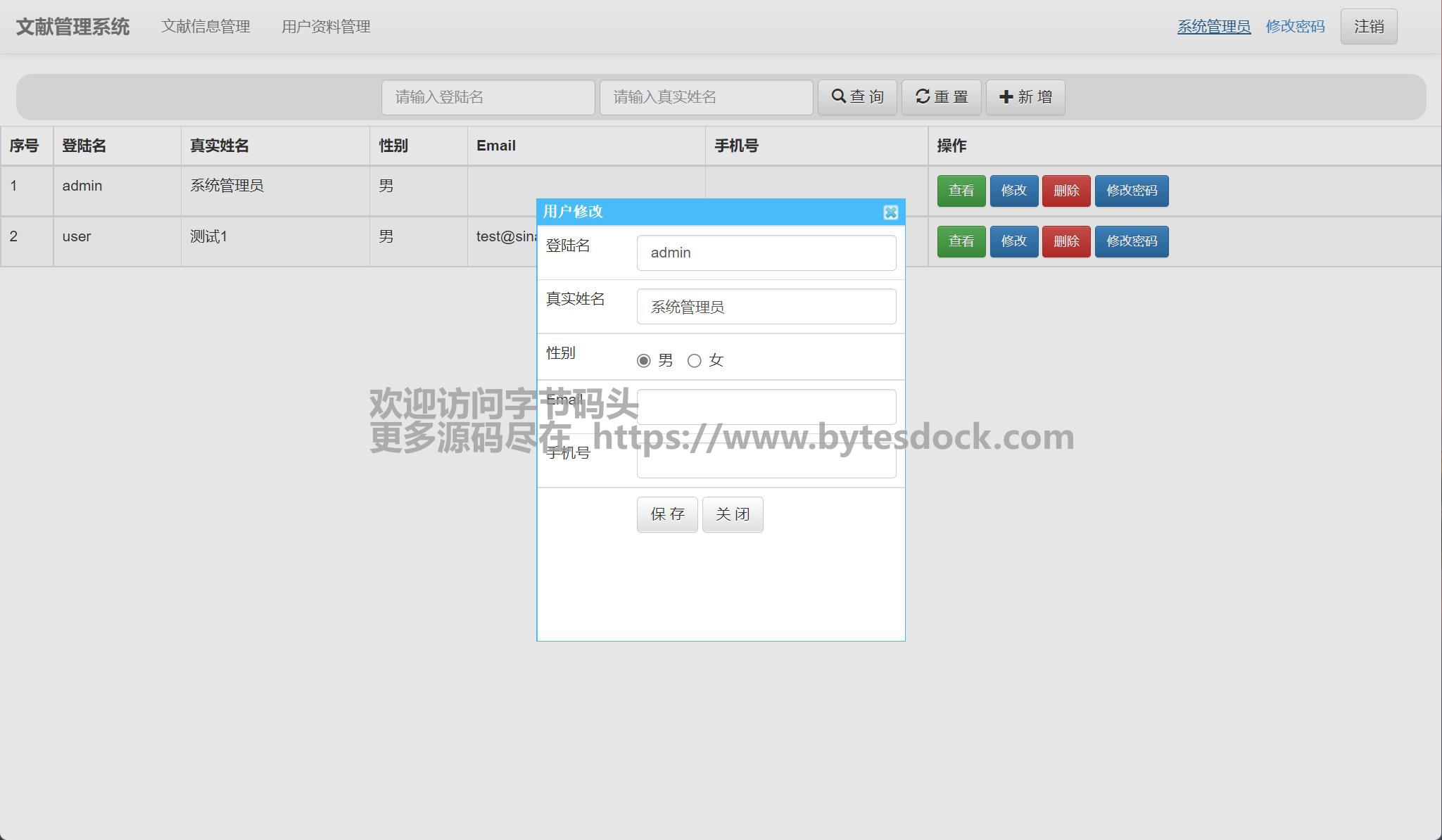Click the 系统管理员 link in header
The width and height of the screenshot is (1442, 840).
pos(1213,27)
